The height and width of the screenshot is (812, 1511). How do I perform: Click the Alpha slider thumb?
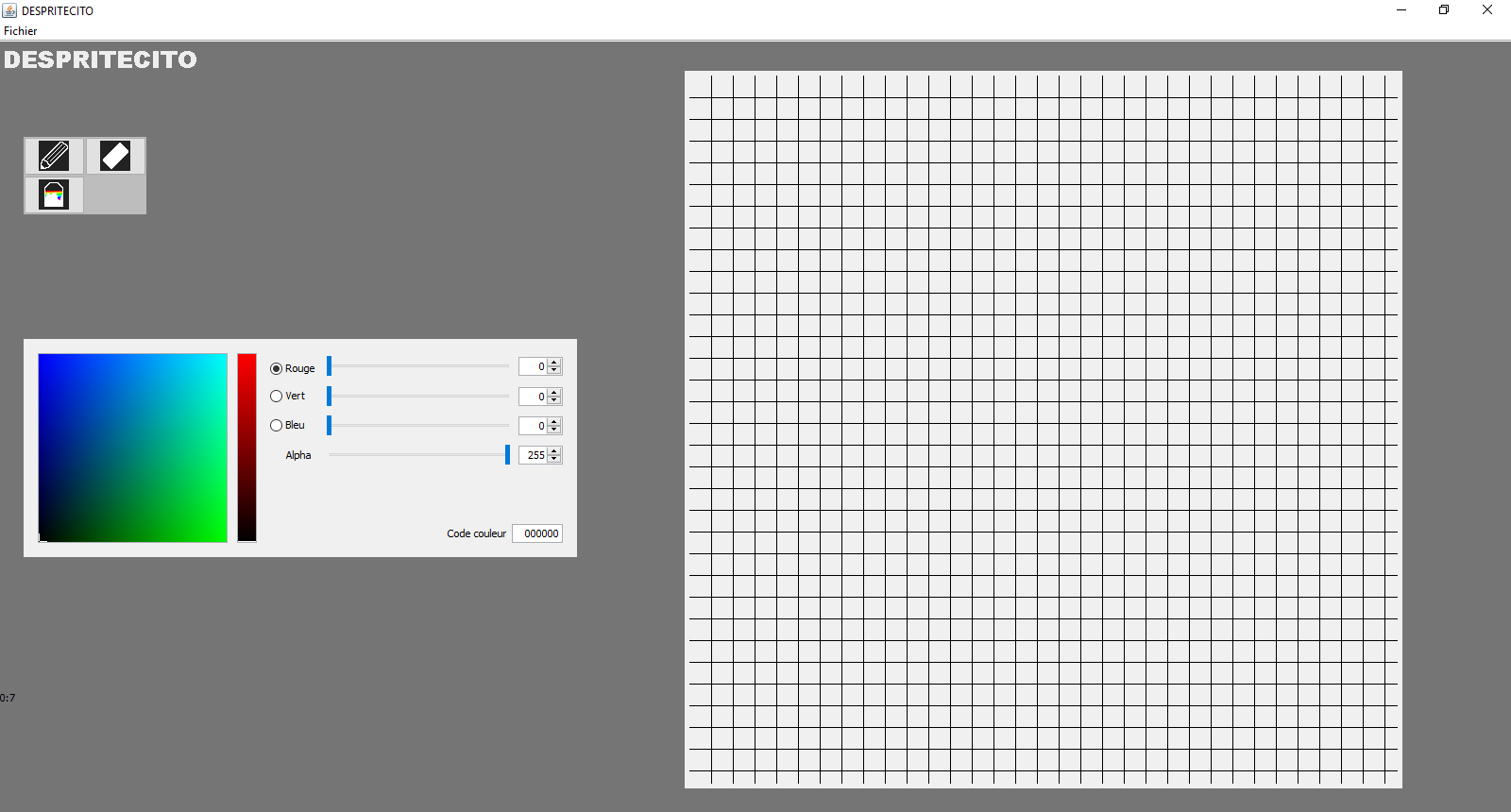point(507,455)
